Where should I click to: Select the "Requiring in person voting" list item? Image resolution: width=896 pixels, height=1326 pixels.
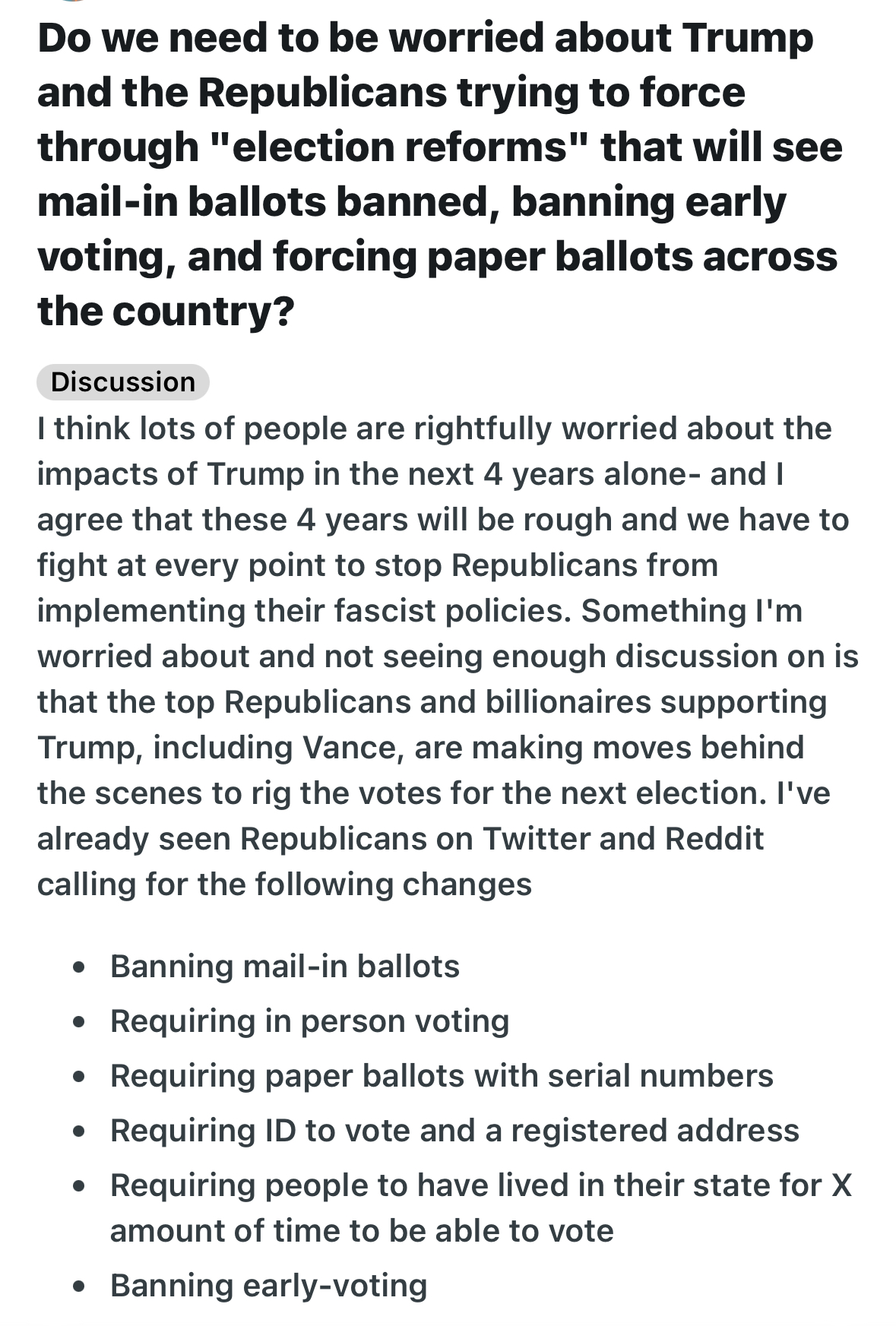[309, 1021]
